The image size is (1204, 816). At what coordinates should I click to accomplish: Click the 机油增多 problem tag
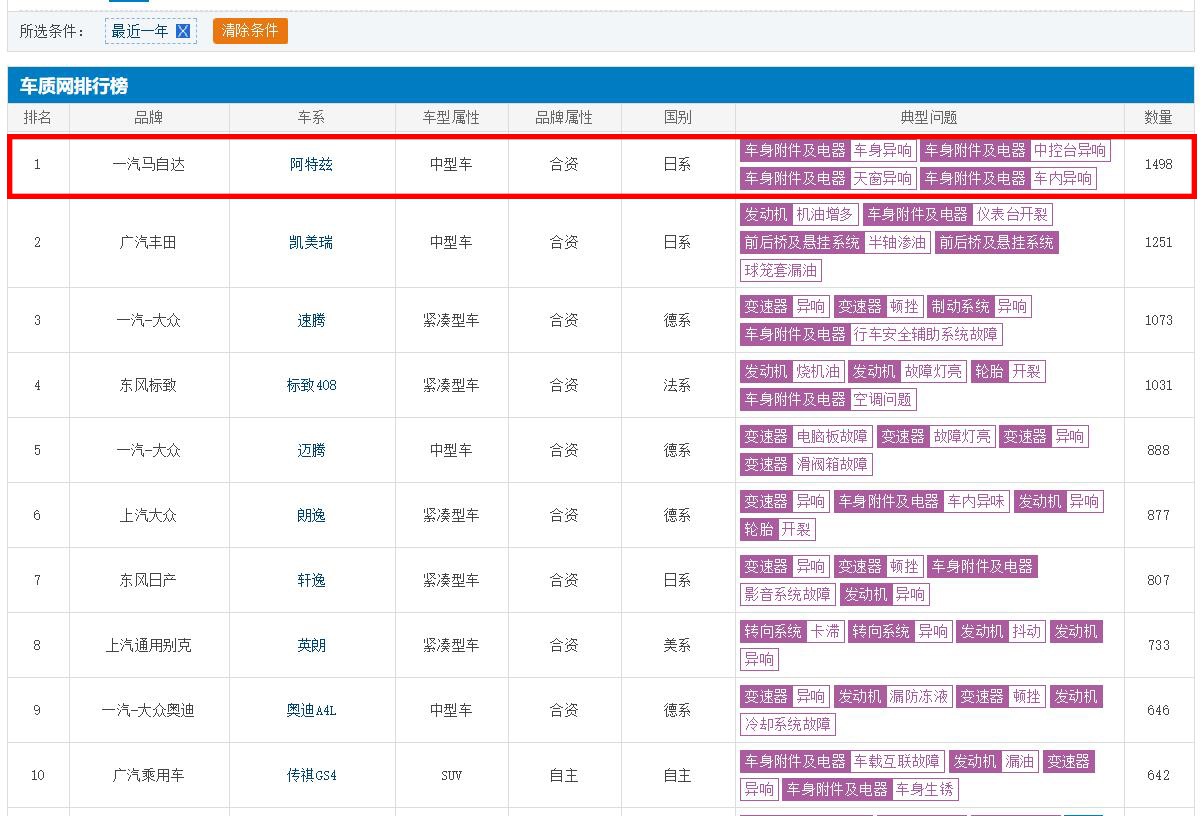[x=825, y=214]
